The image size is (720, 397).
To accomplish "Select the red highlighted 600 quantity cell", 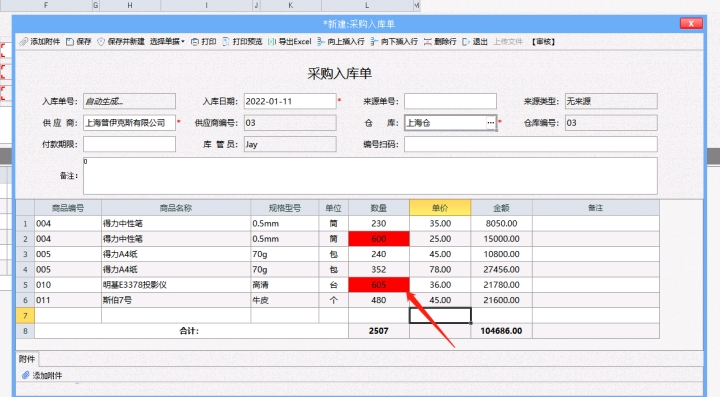I will [x=379, y=239].
